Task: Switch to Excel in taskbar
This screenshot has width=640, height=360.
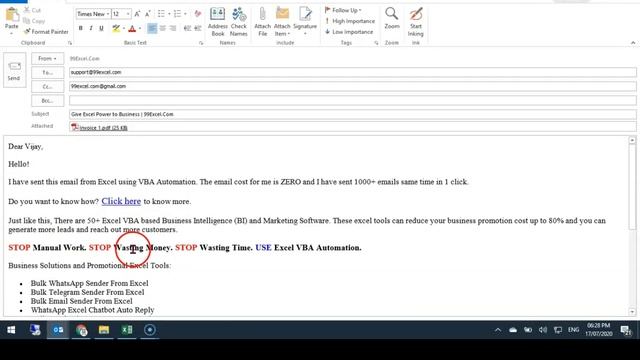Action: (x=127, y=330)
